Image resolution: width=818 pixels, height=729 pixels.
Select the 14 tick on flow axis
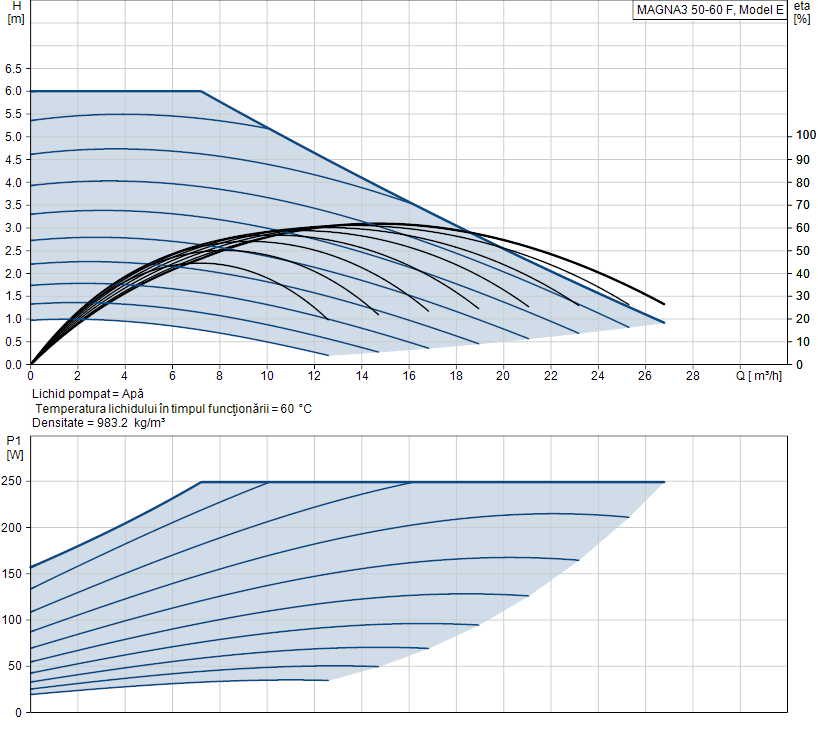click(361, 376)
